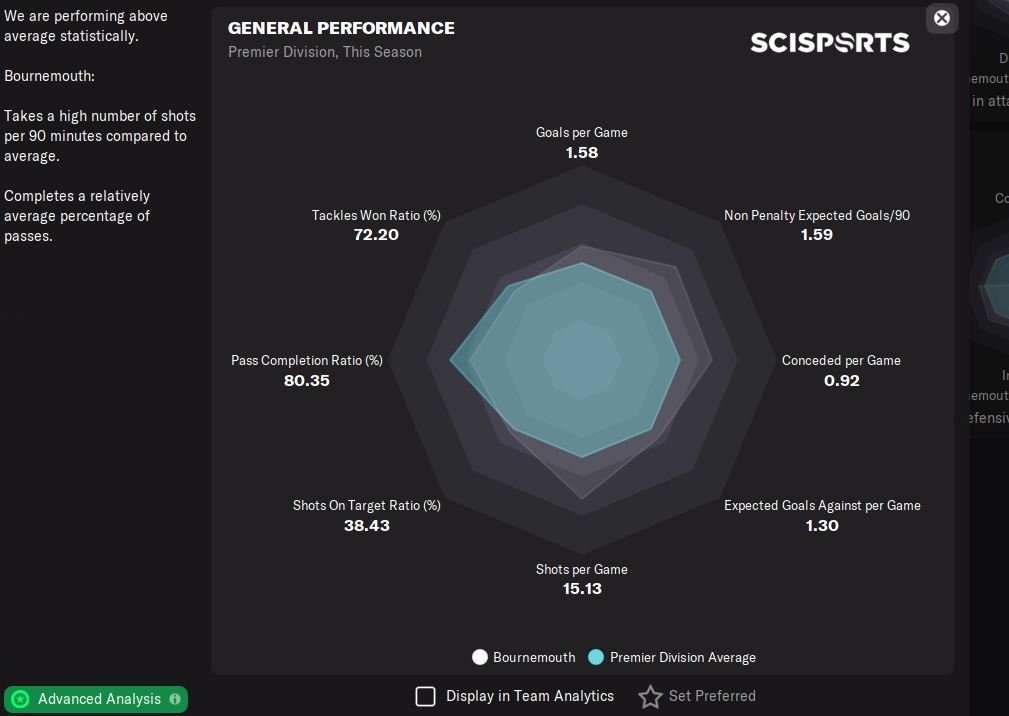This screenshot has height=716, width=1009.
Task: Enable Display in Team Analytics checkbox
Action: (425, 696)
